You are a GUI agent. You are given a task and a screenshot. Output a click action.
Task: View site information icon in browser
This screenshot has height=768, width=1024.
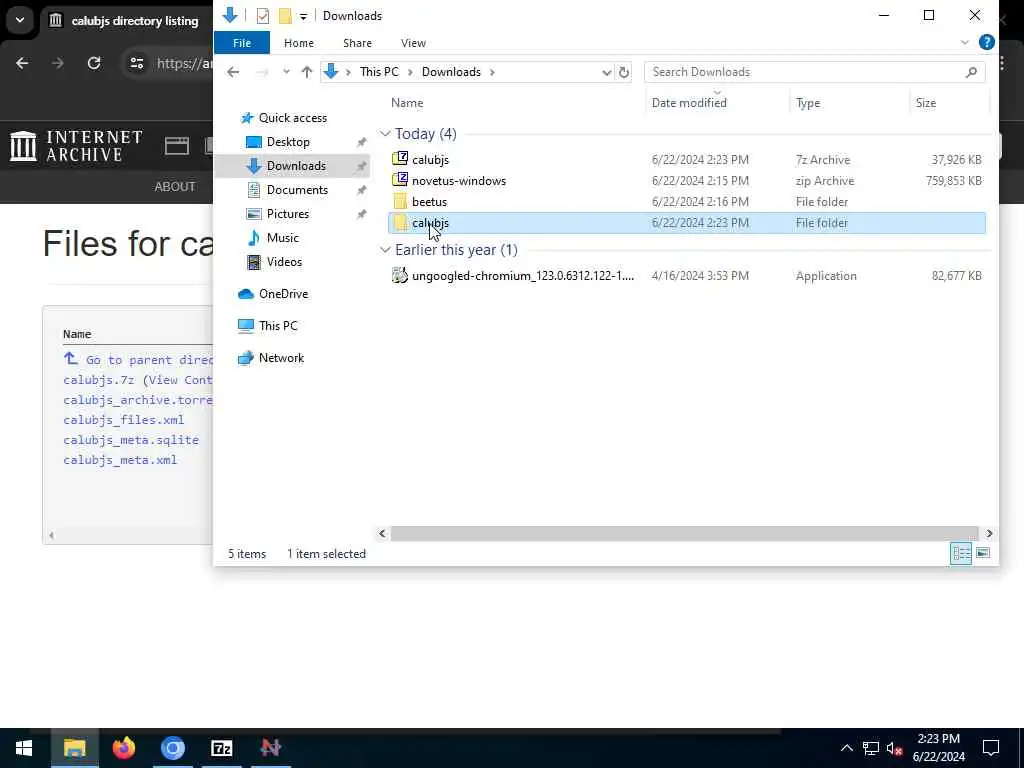tap(137, 63)
